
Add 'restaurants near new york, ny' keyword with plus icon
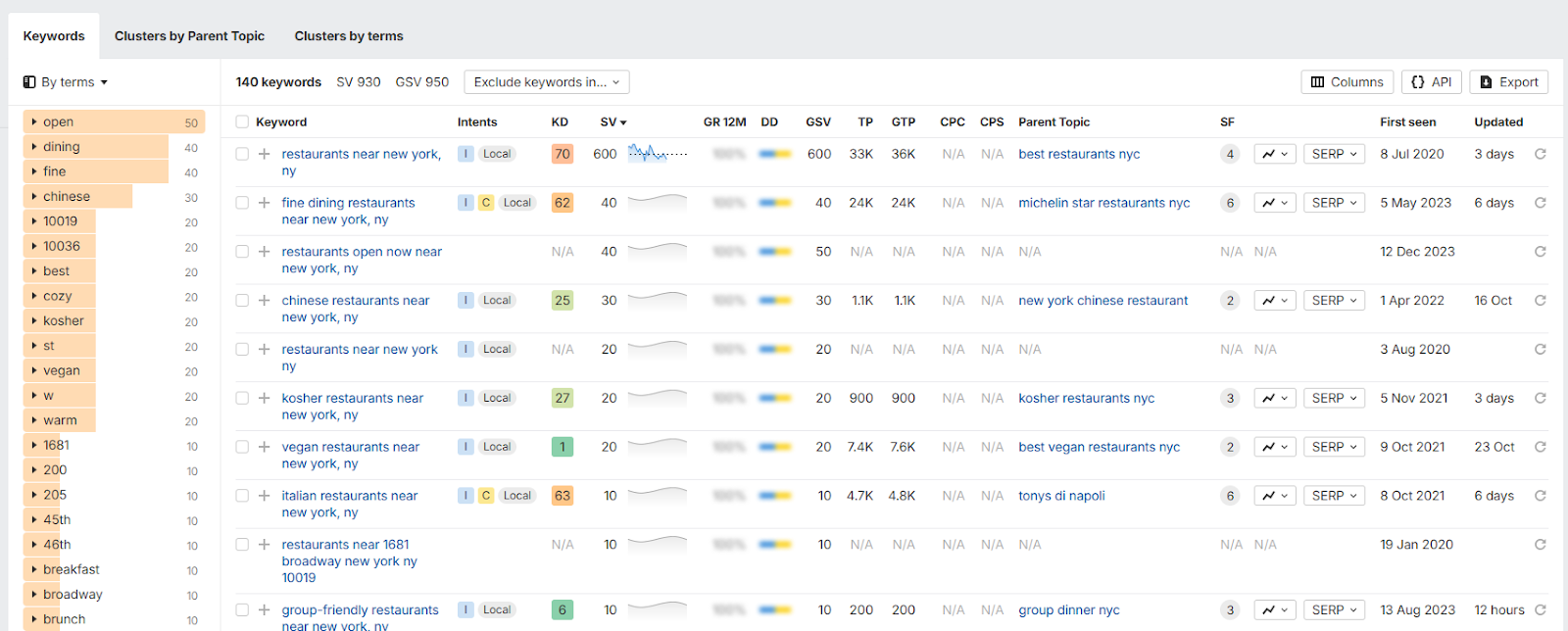[264, 154]
